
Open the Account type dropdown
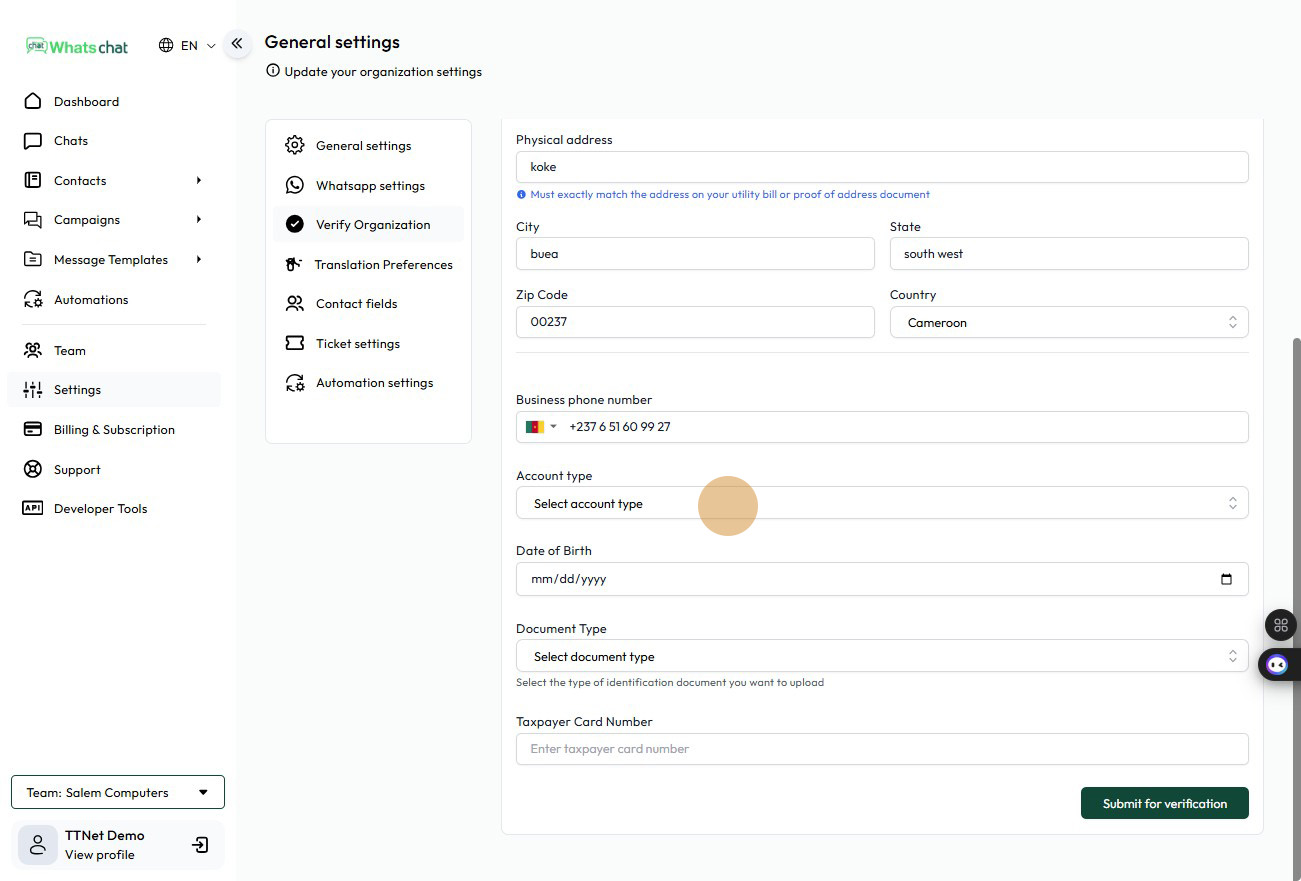(881, 503)
